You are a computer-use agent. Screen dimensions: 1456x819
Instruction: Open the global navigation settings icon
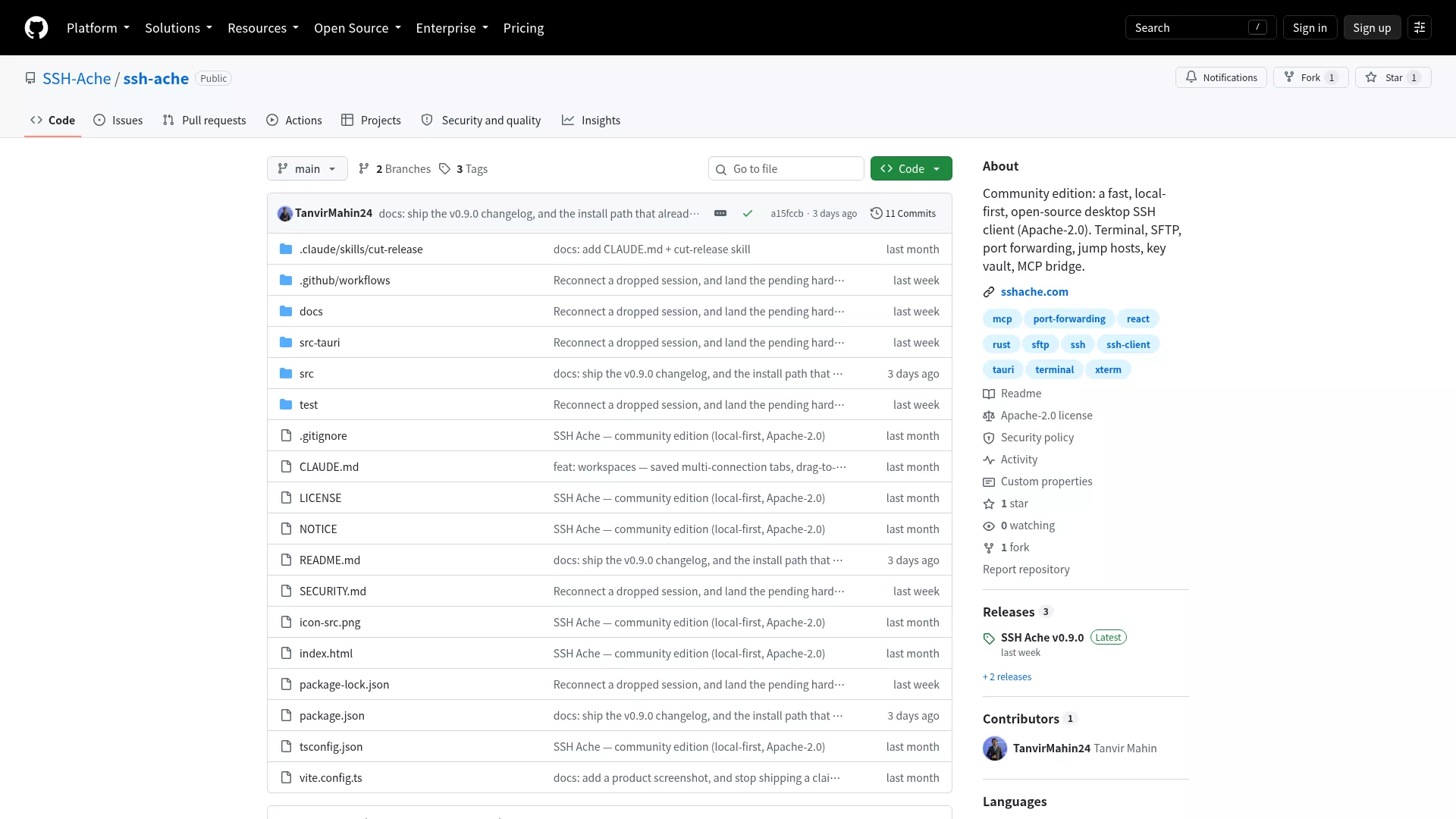pos(1420,28)
